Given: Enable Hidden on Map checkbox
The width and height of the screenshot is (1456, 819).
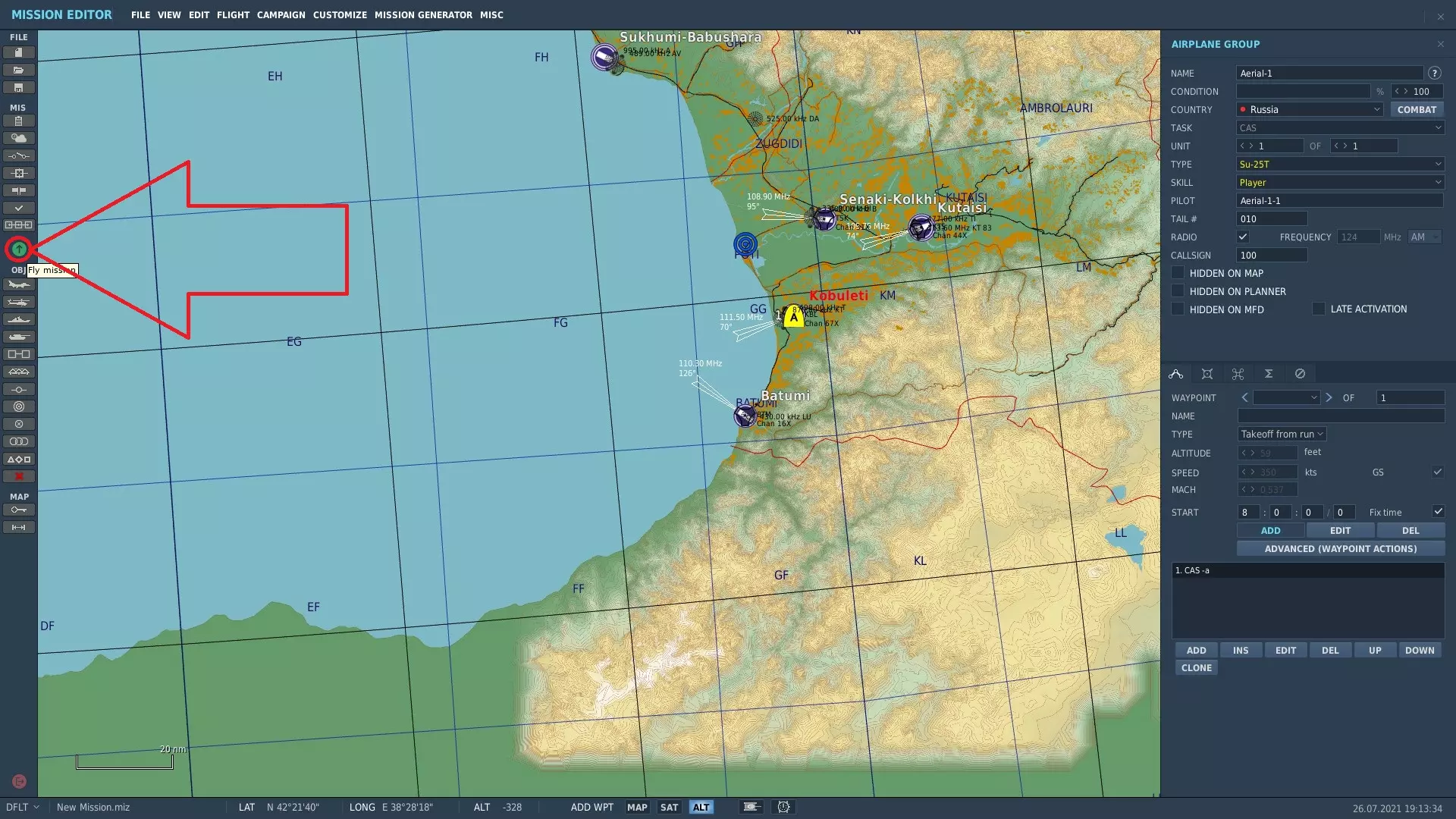Looking at the screenshot, I should tap(1178, 273).
